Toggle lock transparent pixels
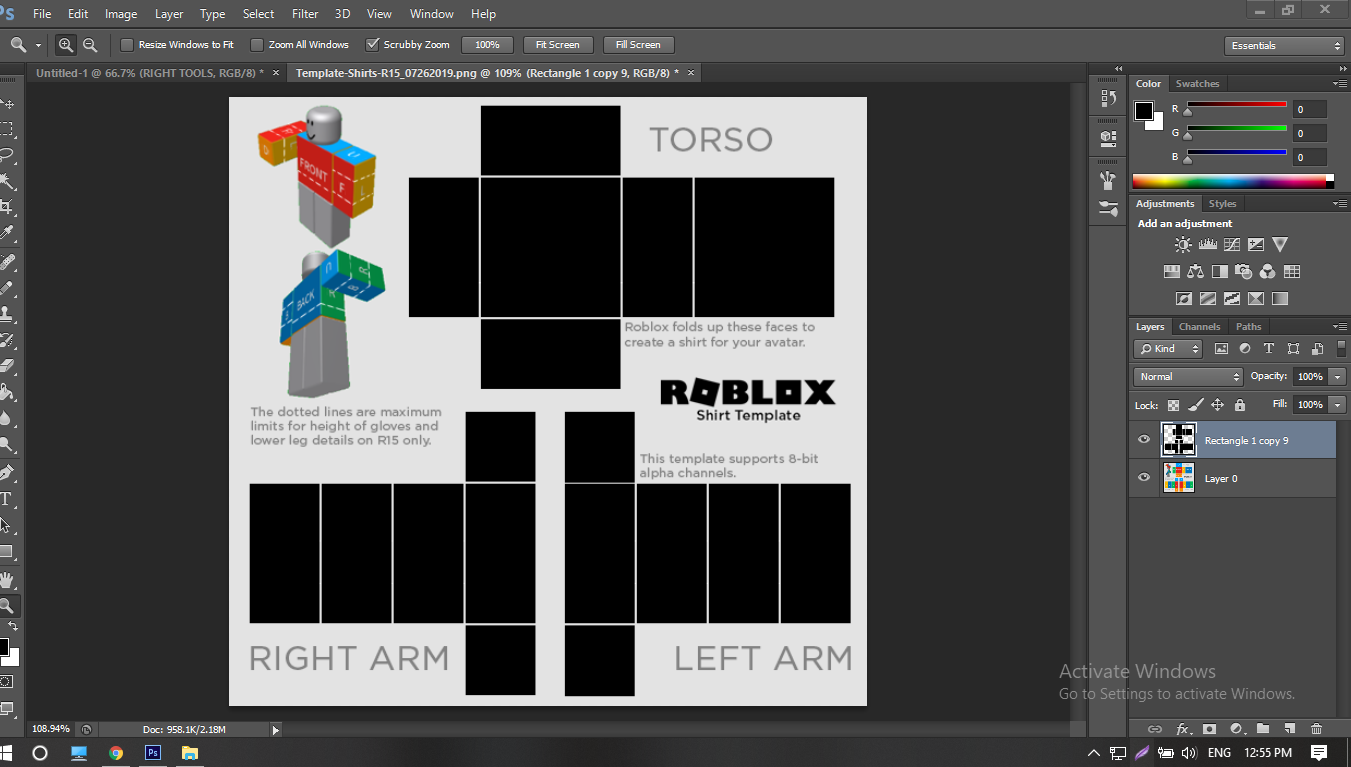The width and height of the screenshot is (1351, 767). point(1173,405)
